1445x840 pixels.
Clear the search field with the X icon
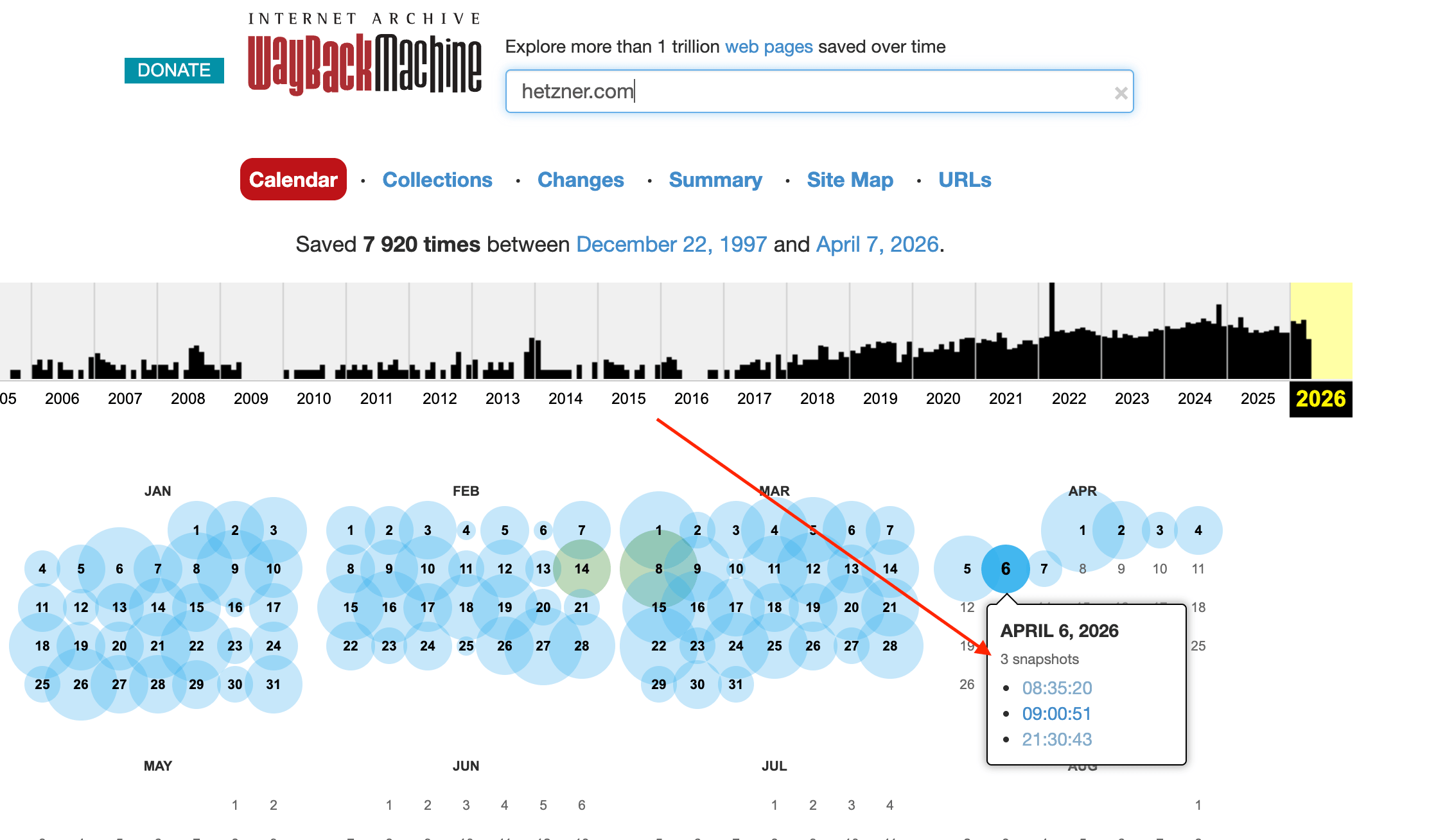point(1121,93)
